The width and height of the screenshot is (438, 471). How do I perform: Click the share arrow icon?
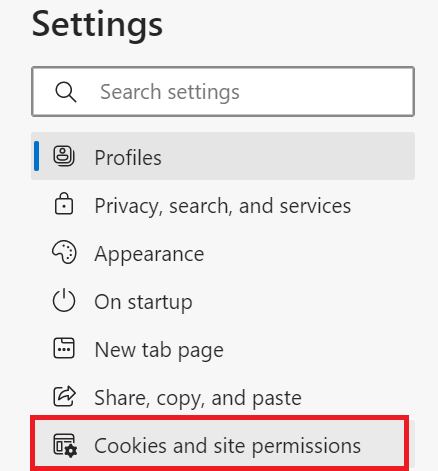click(64, 396)
